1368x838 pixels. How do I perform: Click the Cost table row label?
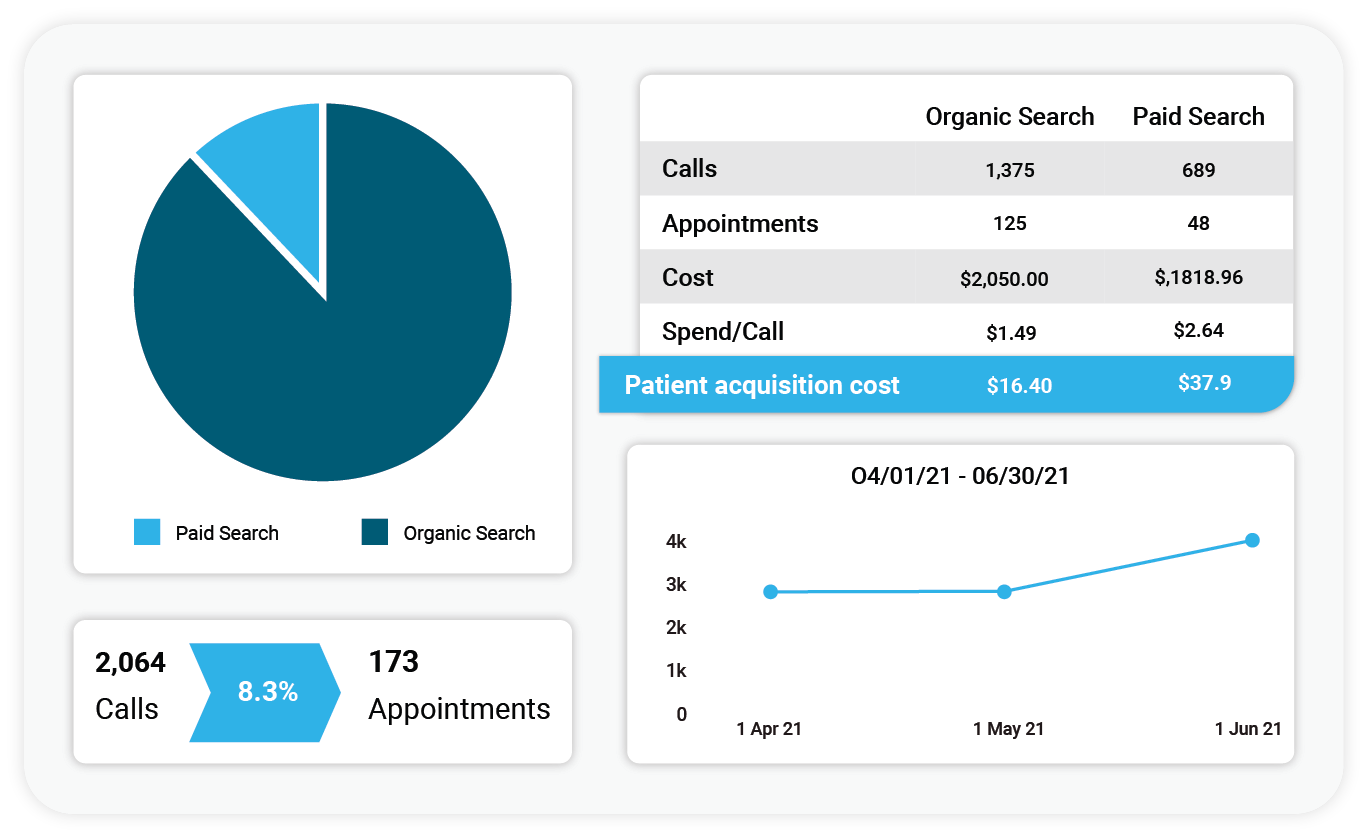click(x=688, y=278)
